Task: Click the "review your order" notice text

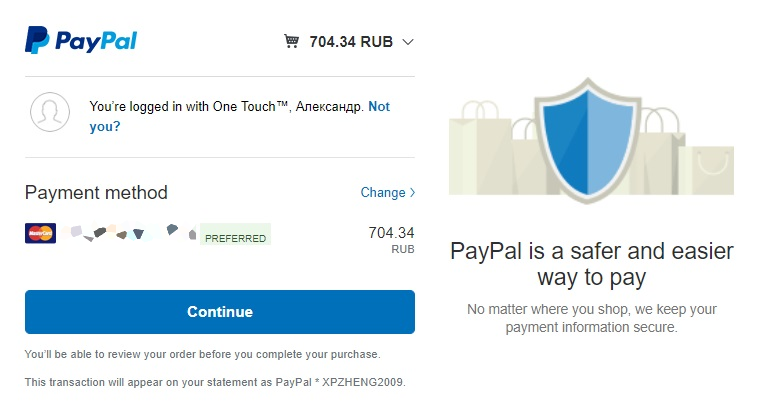Action: click(202, 354)
